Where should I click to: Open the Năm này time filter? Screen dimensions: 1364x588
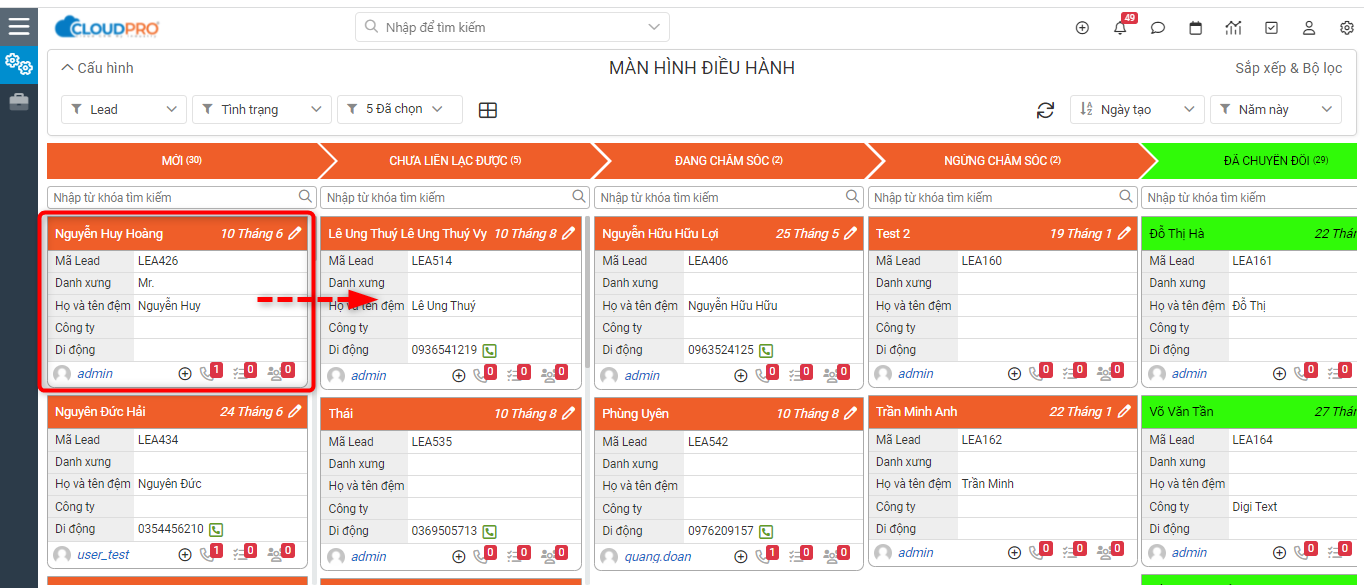click(x=1275, y=109)
